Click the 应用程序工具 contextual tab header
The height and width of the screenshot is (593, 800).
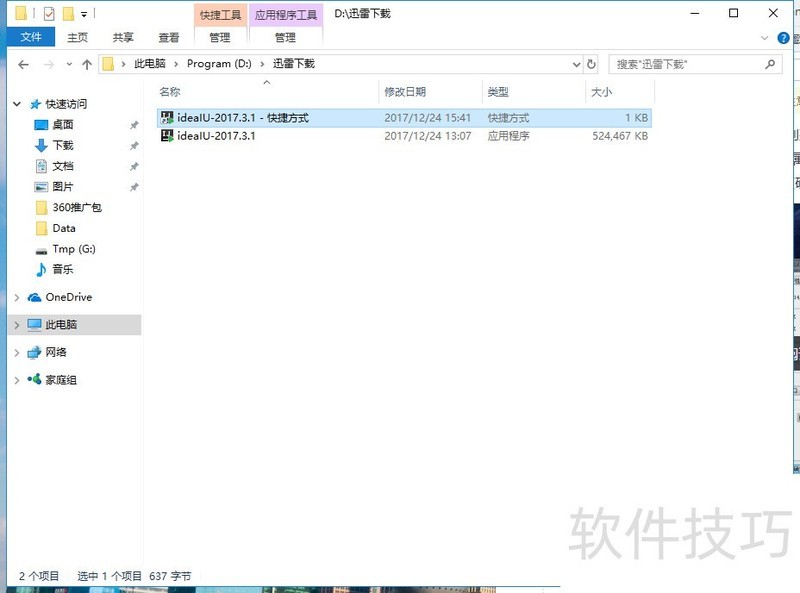[x=286, y=15]
